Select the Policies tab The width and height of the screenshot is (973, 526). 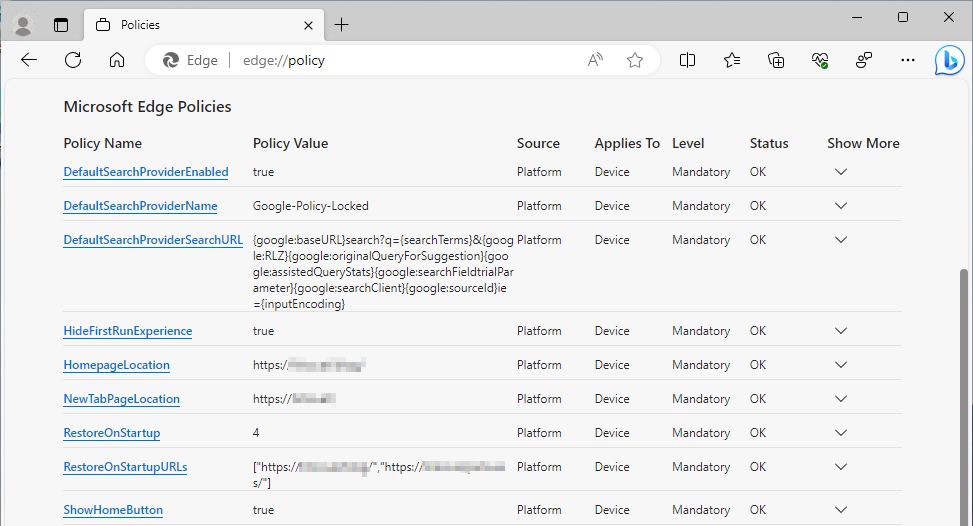(x=204, y=25)
